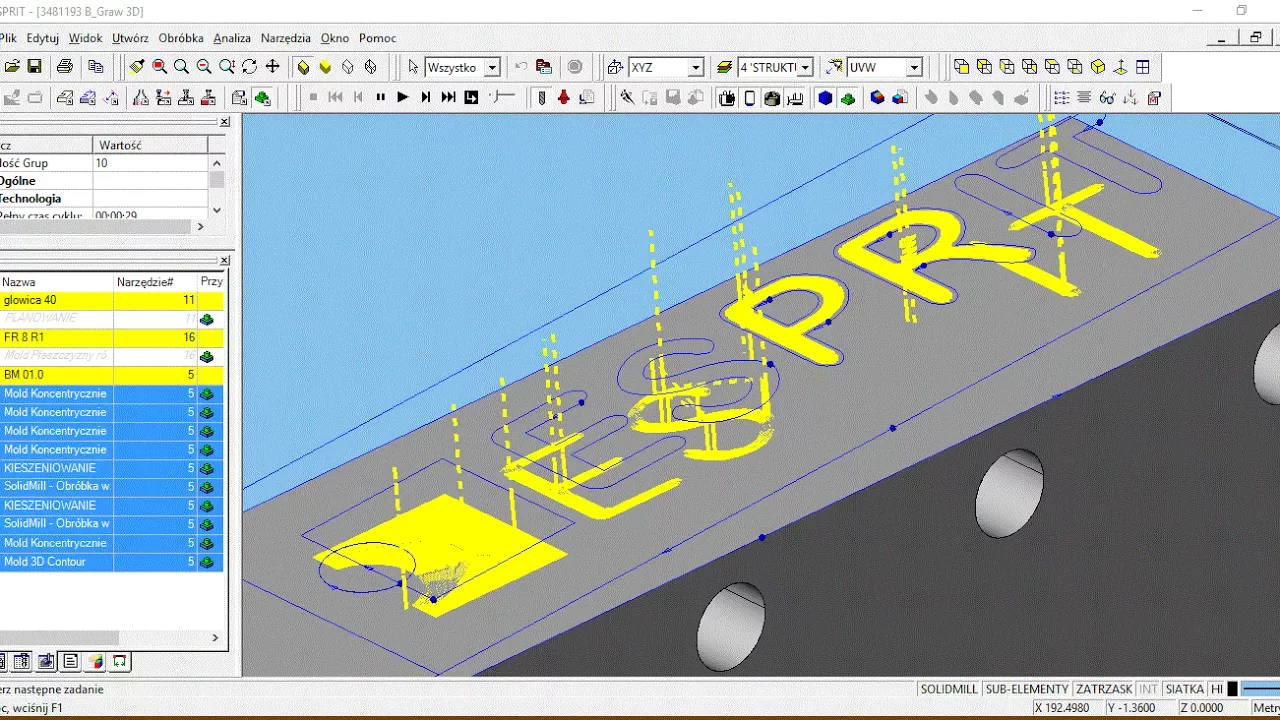The height and width of the screenshot is (720, 1280).
Task: Open the Analiza menu
Action: (232, 38)
